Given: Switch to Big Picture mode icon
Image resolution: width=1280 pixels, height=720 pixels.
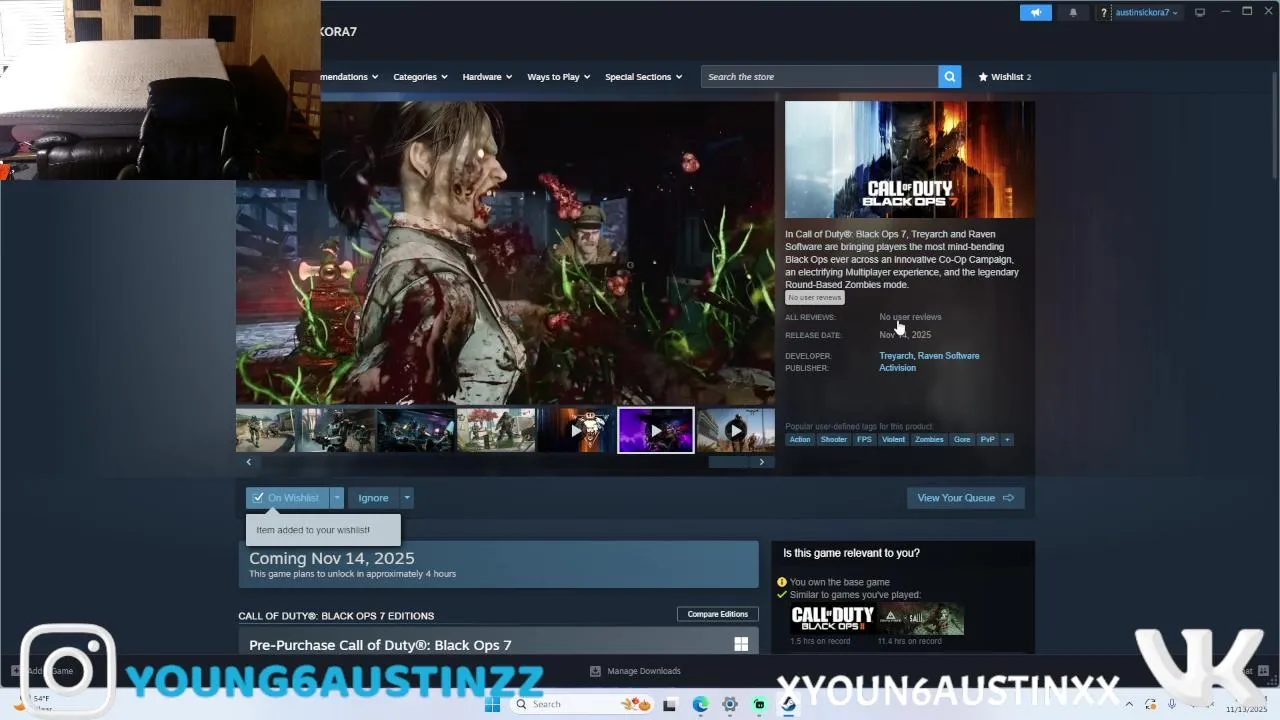Looking at the screenshot, I should (x=1200, y=12).
